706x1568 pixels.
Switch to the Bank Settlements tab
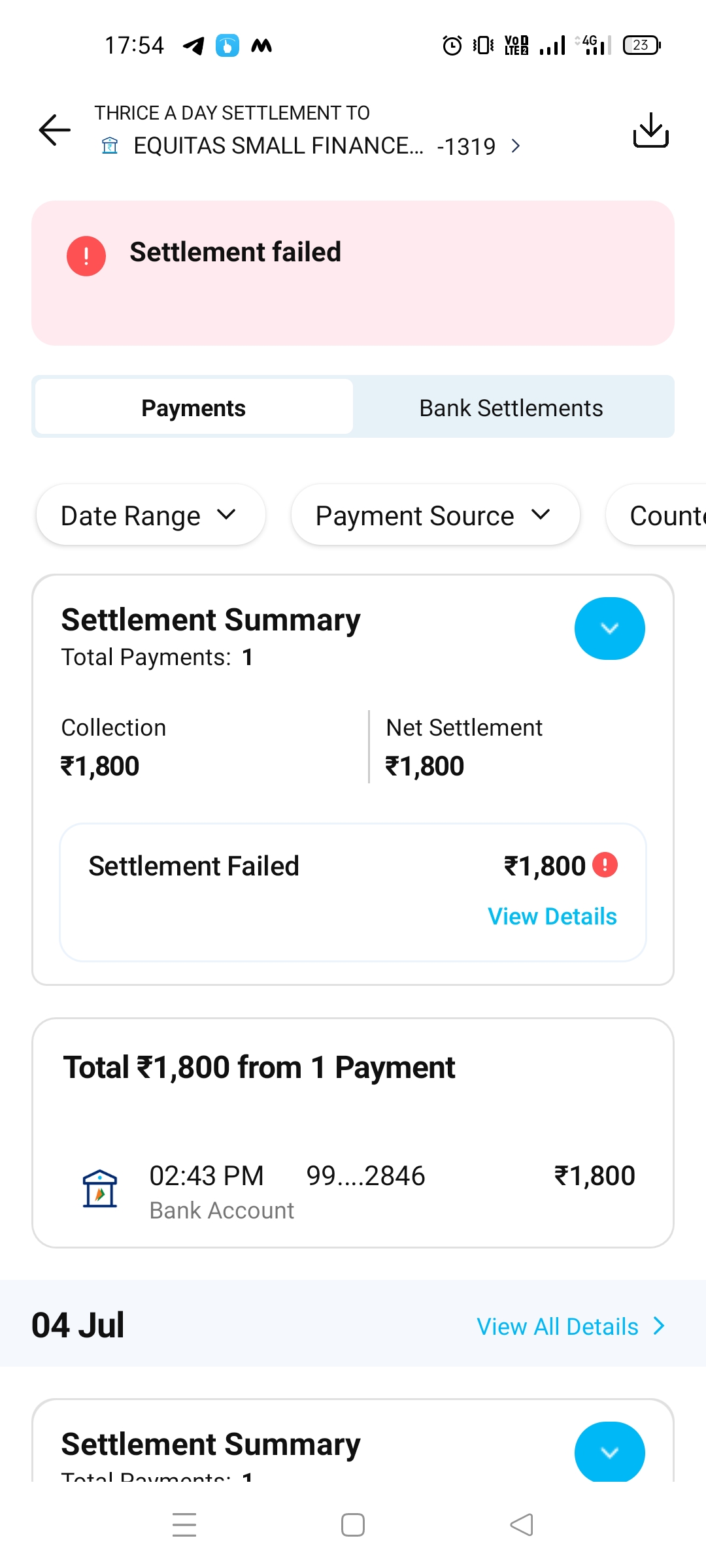coord(511,408)
